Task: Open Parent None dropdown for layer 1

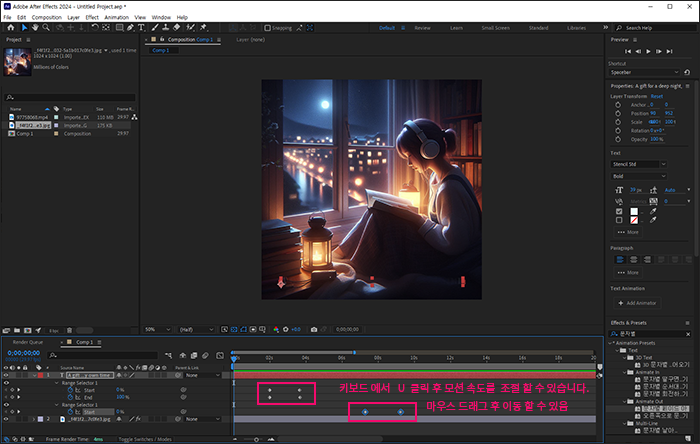Action: 203,375
